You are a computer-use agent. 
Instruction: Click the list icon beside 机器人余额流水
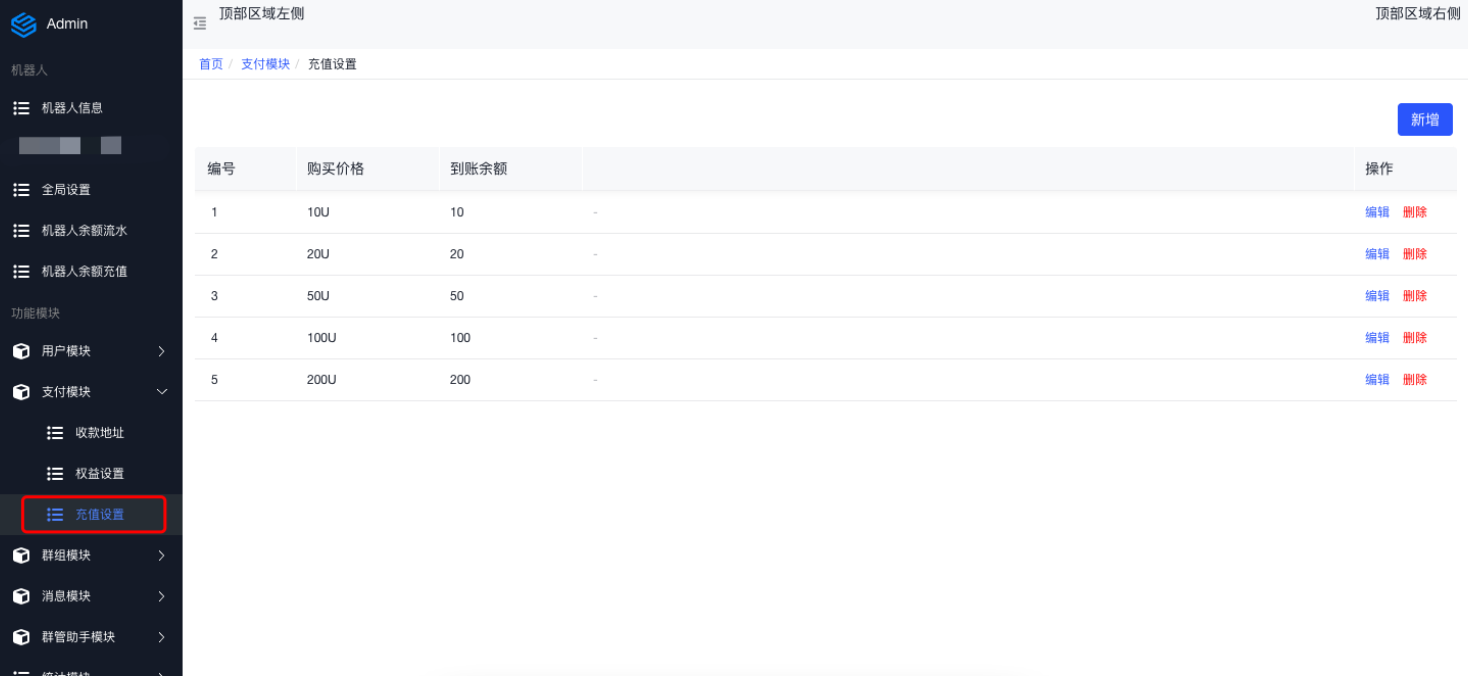[21, 231]
